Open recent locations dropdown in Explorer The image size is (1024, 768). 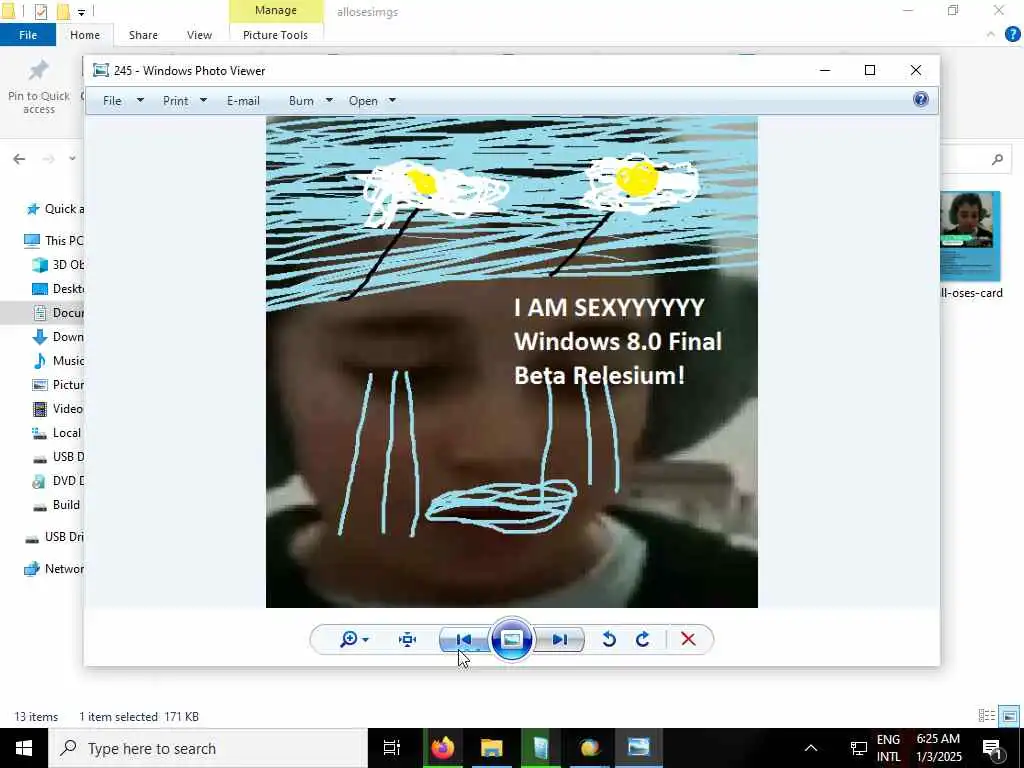tap(72, 159)
